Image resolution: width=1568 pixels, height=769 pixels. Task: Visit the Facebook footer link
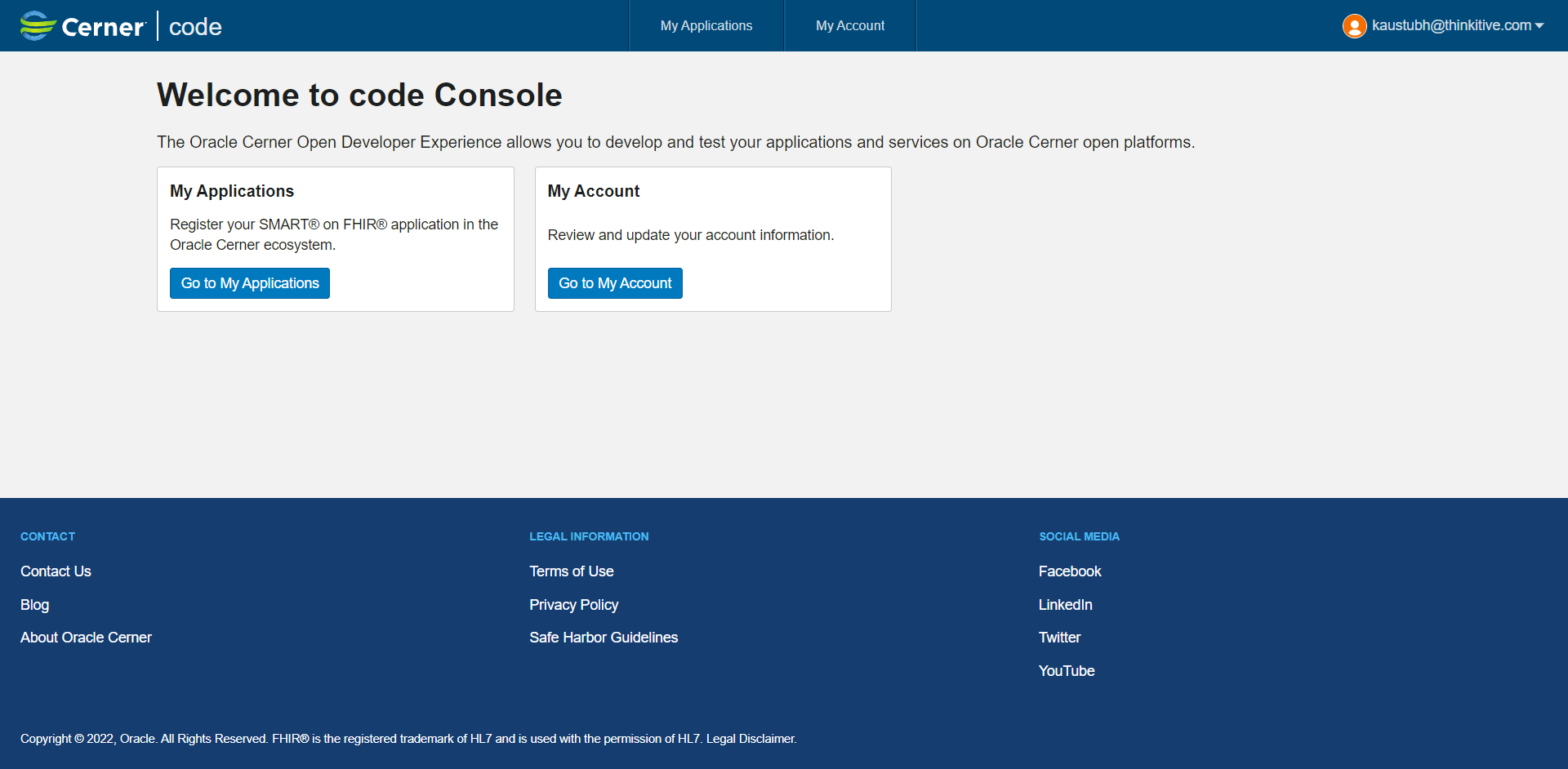click(x=1070, y=571)
